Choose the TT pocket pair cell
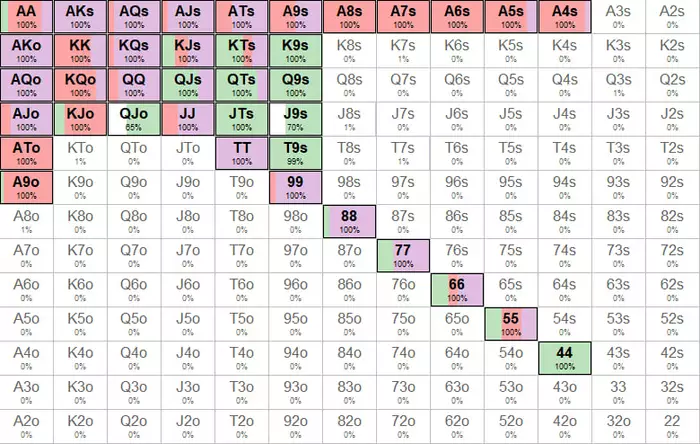This screenshot has height=444, width=700. pyautogui.click(x=242, y=154)
